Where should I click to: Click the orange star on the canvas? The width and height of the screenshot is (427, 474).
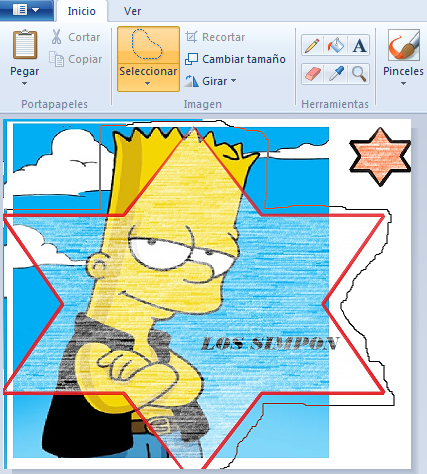[x=380, y=156]
